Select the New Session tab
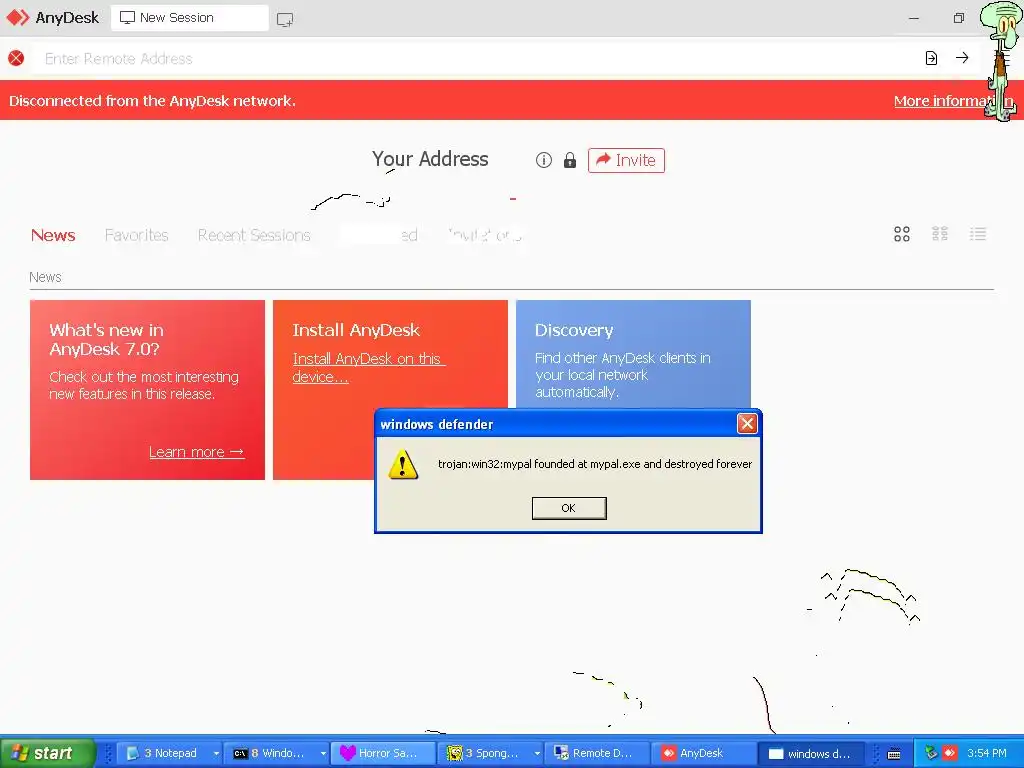Image resolution: width=1024 pixels, height=768 pixels. click(189, 18)
